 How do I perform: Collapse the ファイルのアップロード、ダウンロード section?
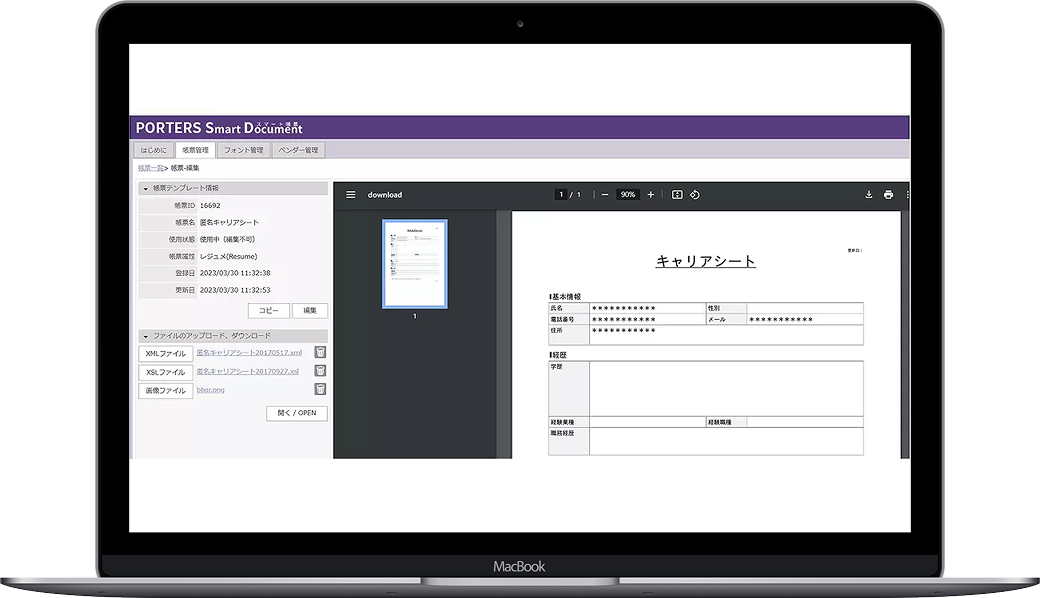[x=146, y=337]
